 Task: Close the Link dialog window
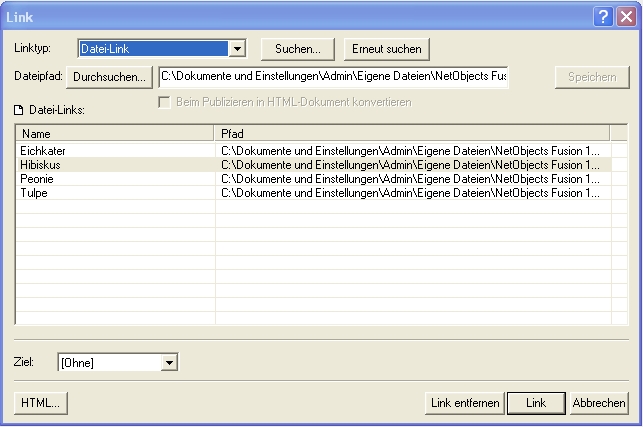tap(626, 16)
